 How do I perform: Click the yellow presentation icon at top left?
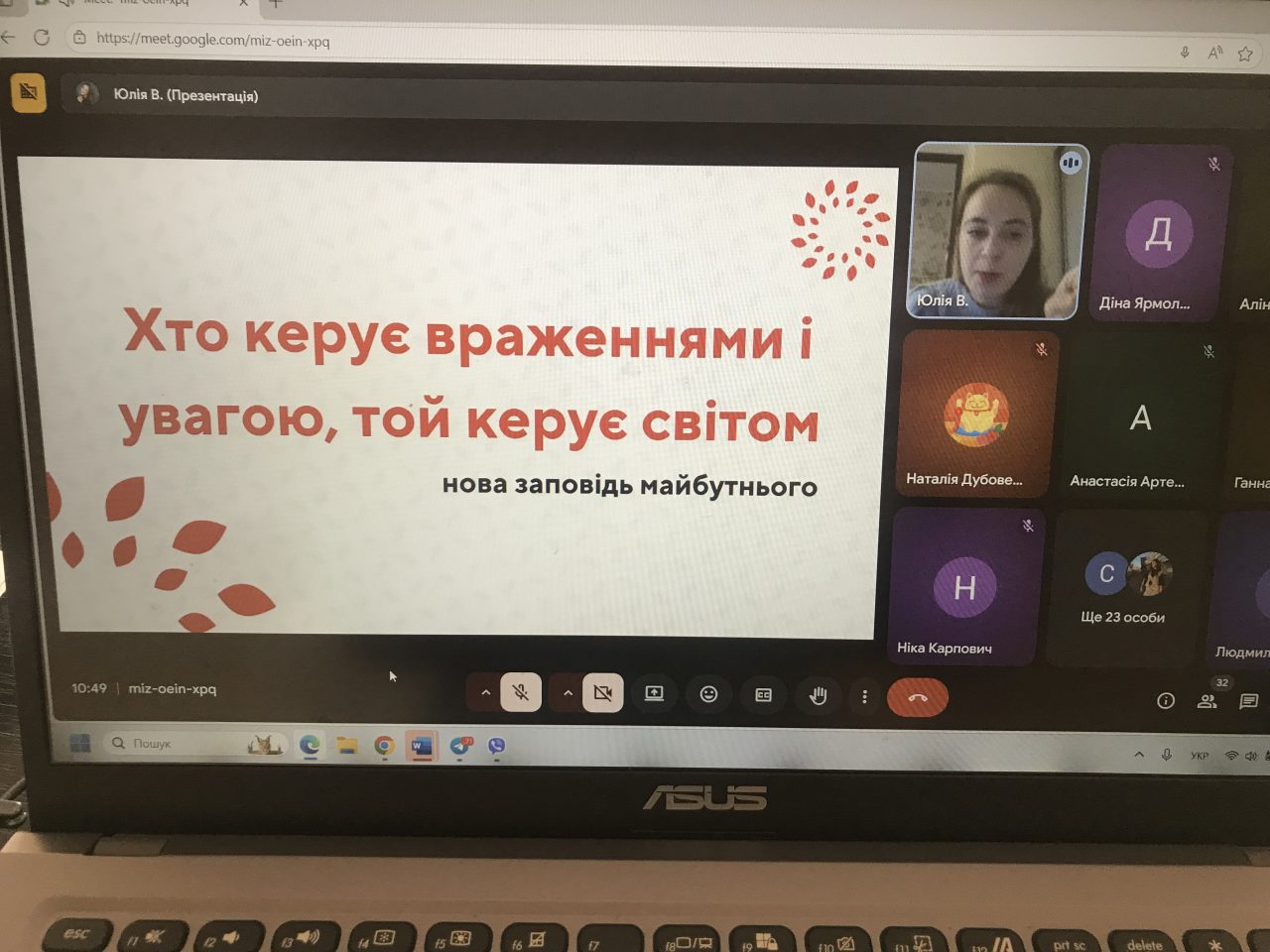[x=29, y=93]
